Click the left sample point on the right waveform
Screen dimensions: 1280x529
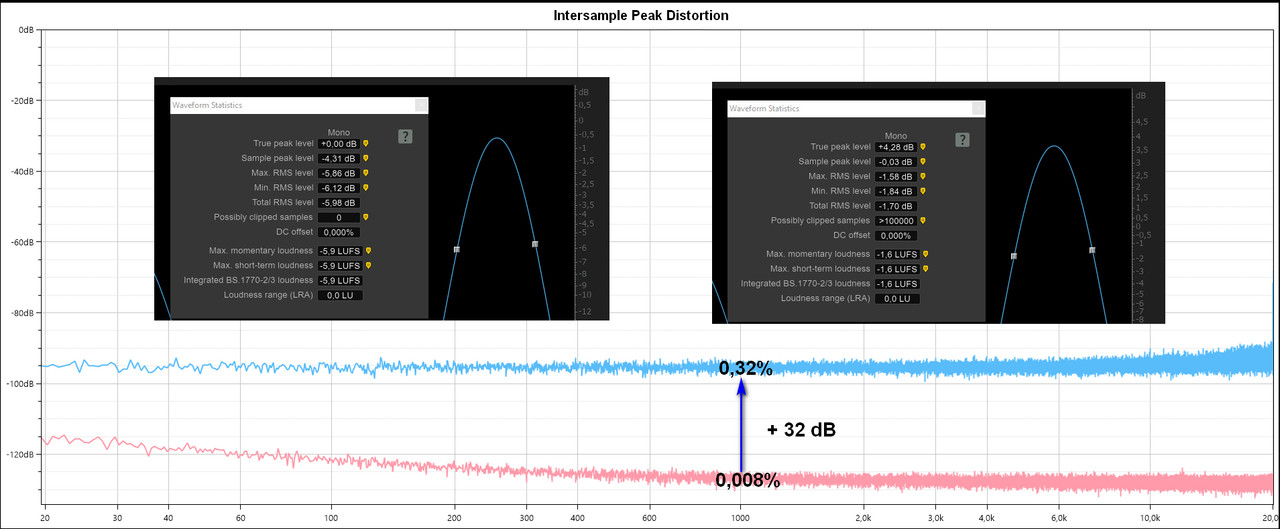point(1014,256)
